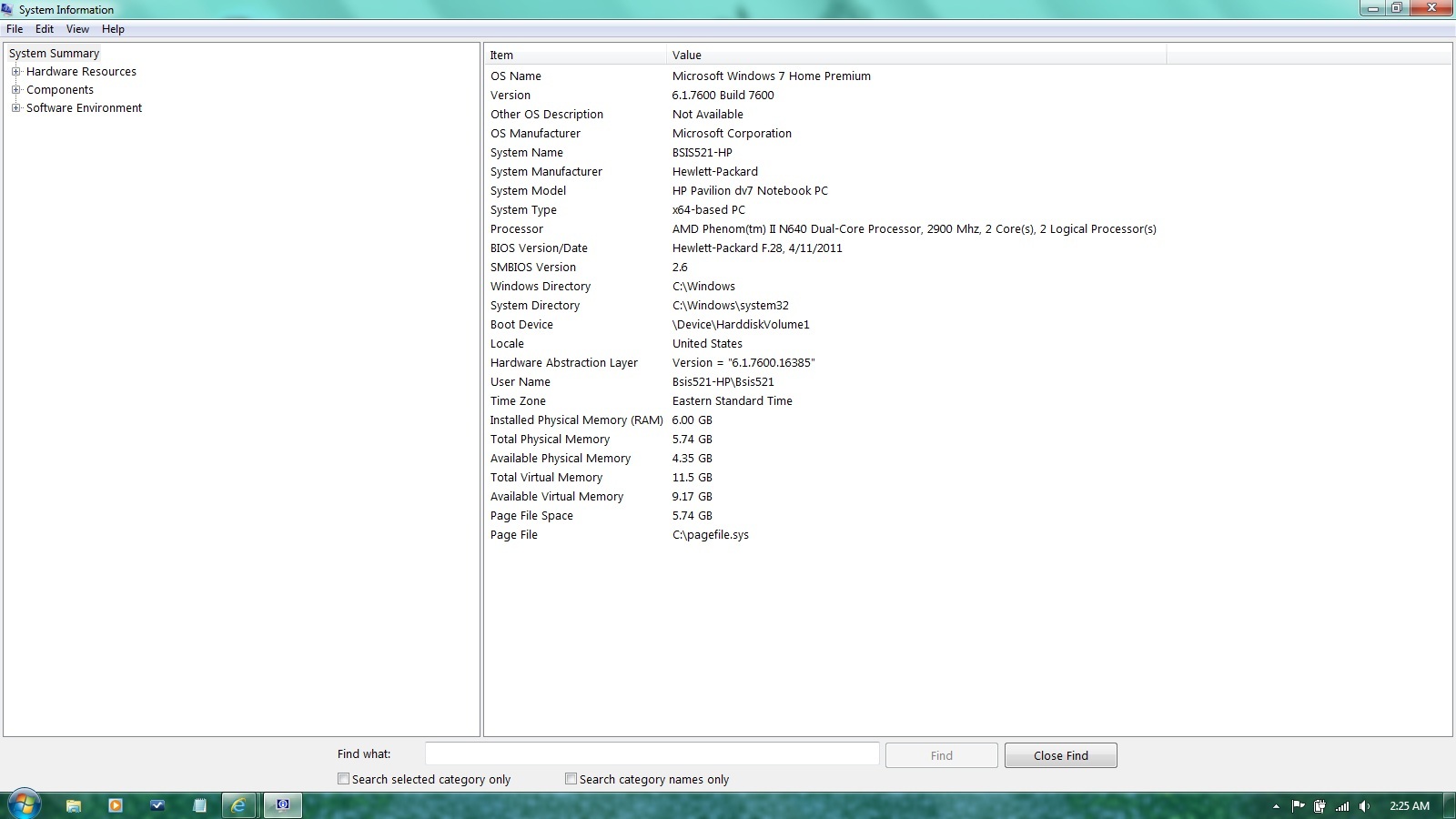Click the Close Find button

(x=1060, y=755)
